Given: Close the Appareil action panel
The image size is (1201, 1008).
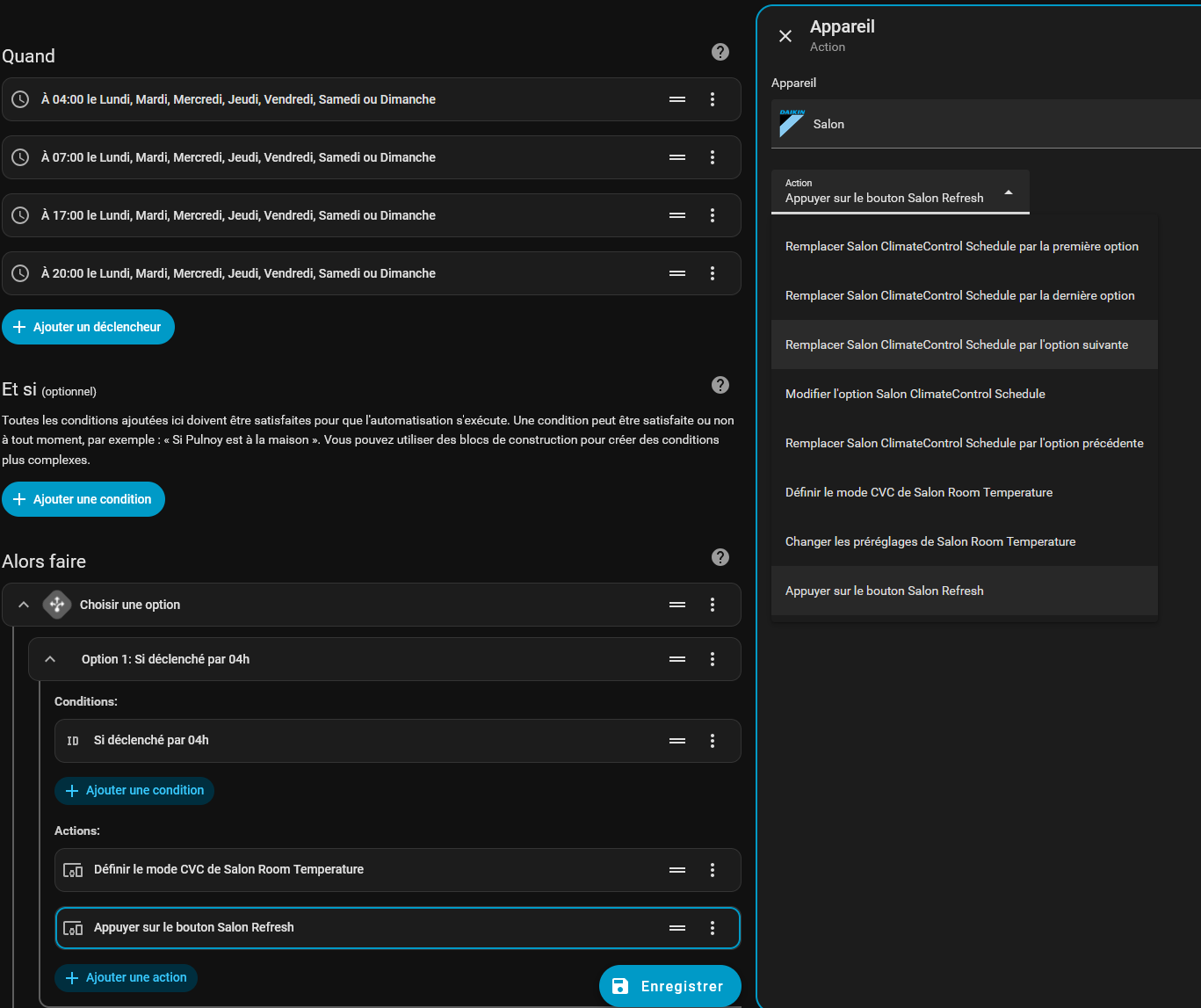Looking at the screenshot, I should tap(785, 36).
